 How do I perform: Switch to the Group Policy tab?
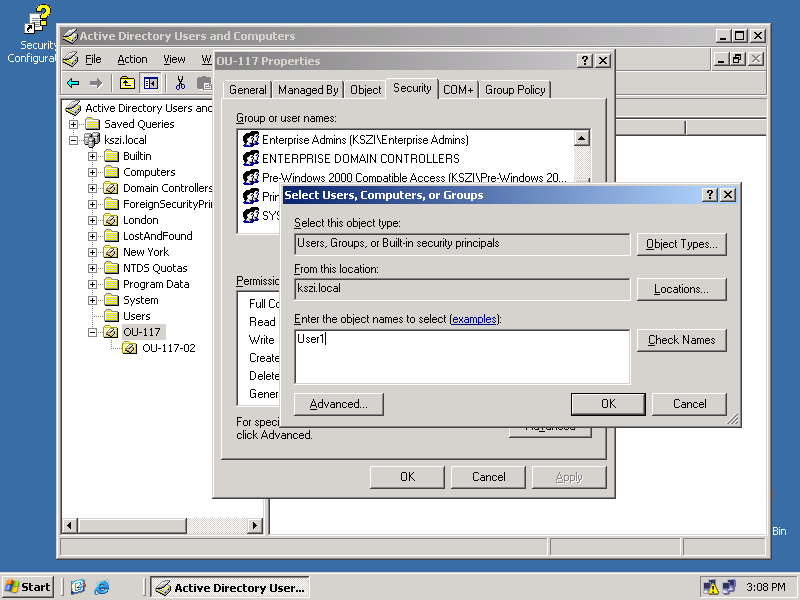click(x=515, y=90)
